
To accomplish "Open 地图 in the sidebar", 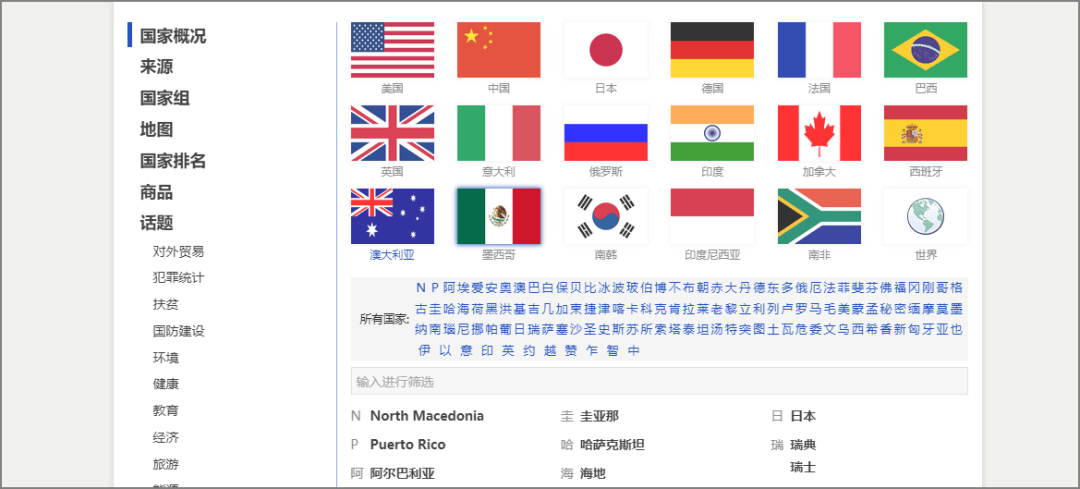I will click(156, 129).
